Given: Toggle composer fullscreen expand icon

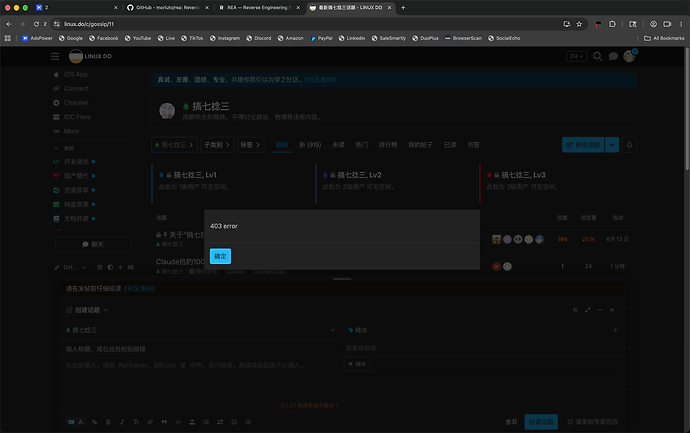Looking at the screenshot, I should pos(587,310).
